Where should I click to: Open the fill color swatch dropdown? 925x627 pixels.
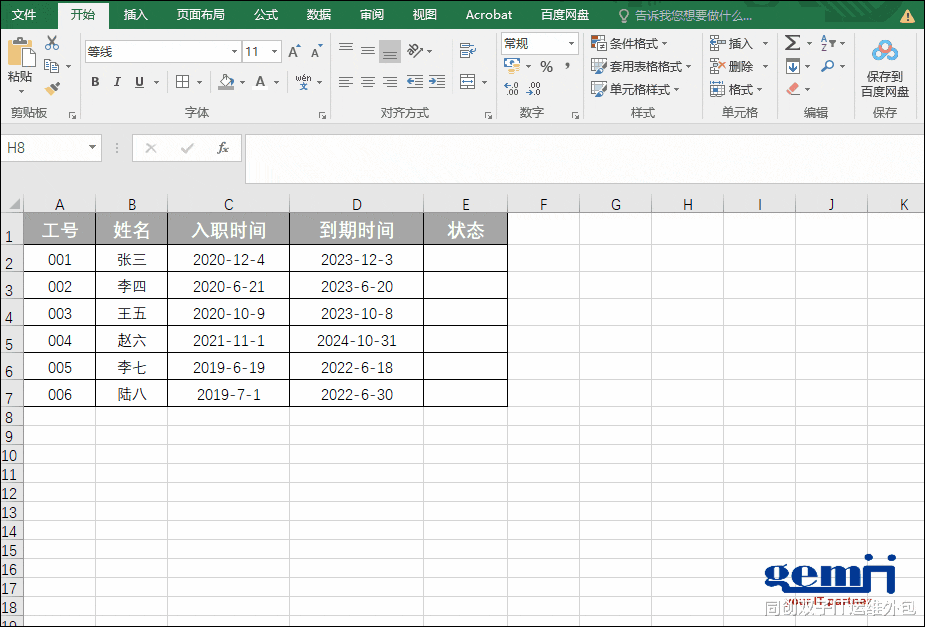(x=242, y=82)
